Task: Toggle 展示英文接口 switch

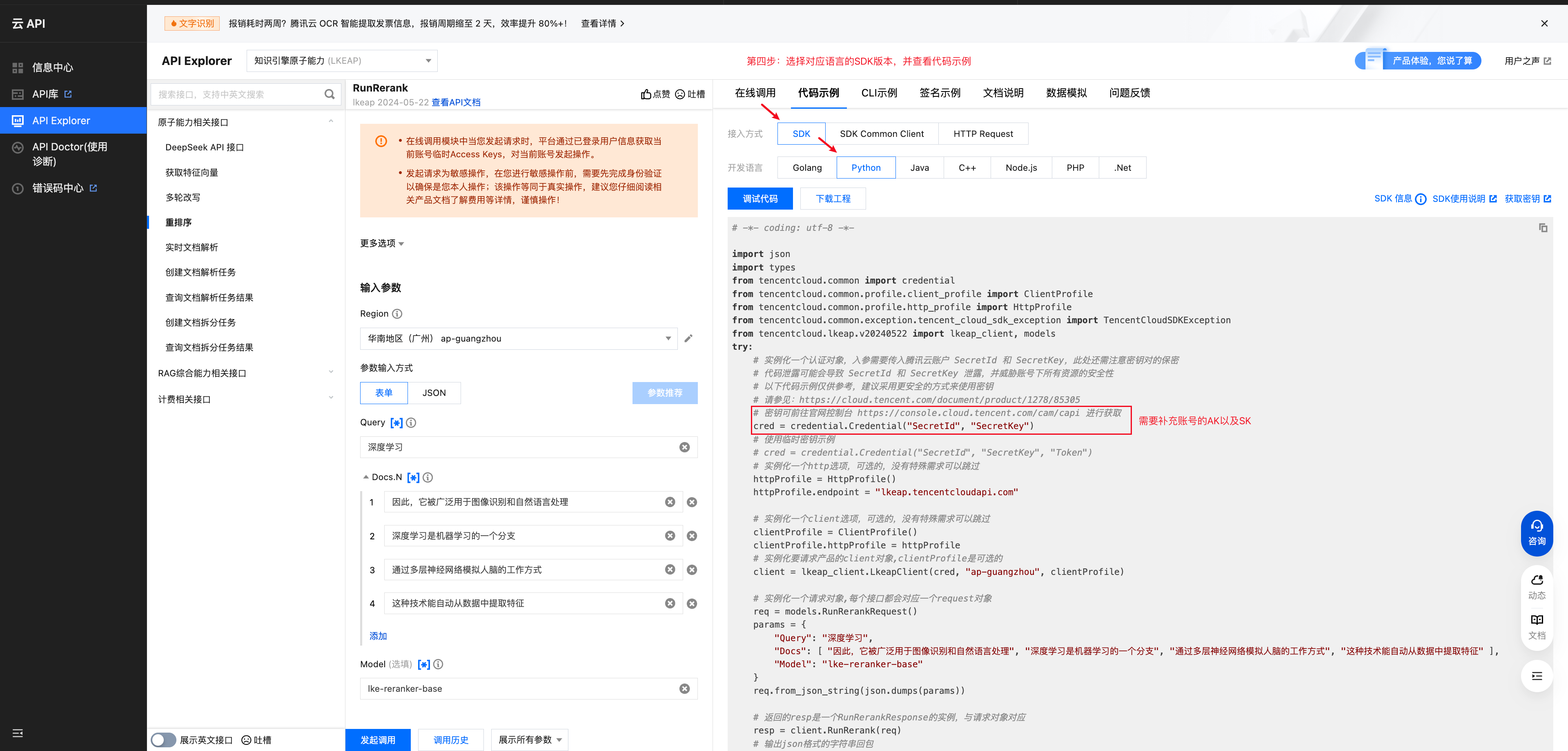Action: [163, 740]
